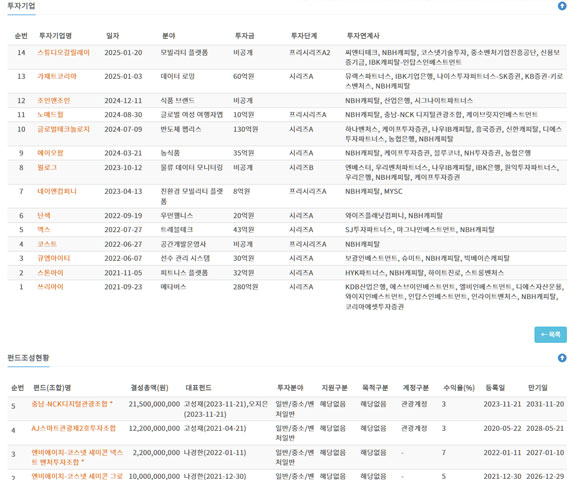Select the maturity date 2031-11-20
Image resolution: width=580 pixels, height=480 pixels.
pos(545,404)
